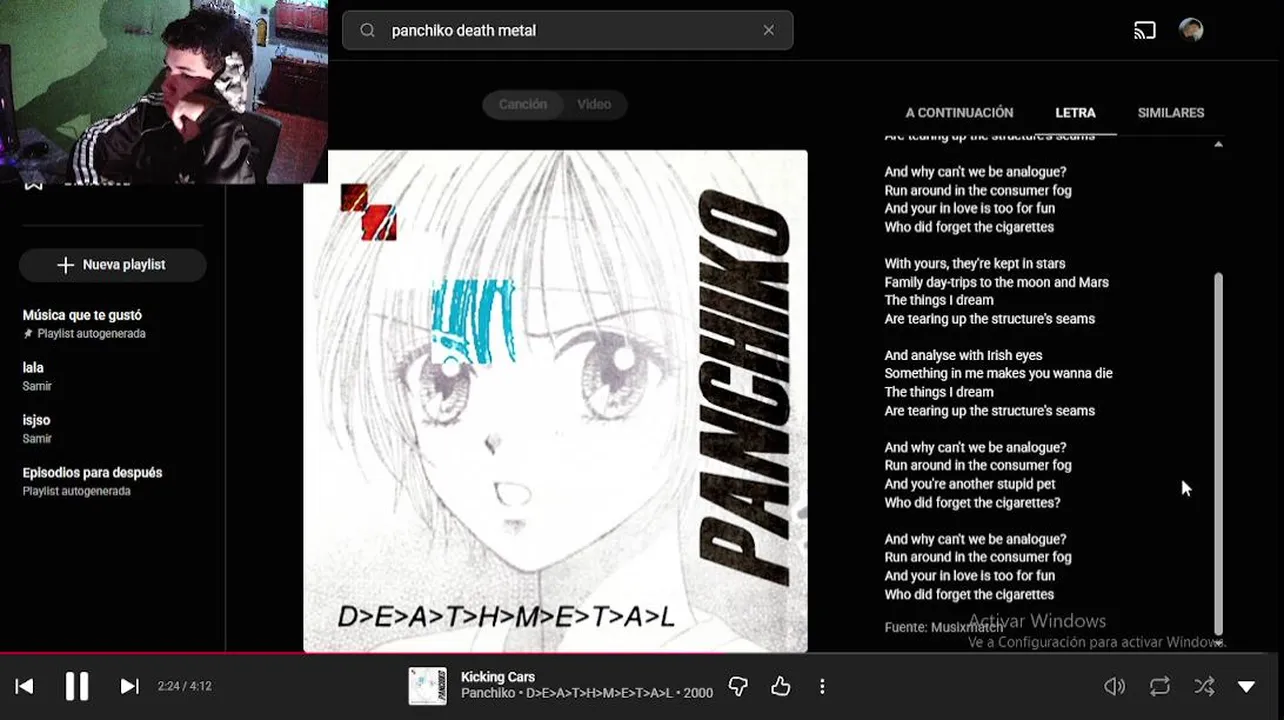Clear the search field with X
The width and height of the screenshot is (1284, 720).
click(x=768, y=30)
